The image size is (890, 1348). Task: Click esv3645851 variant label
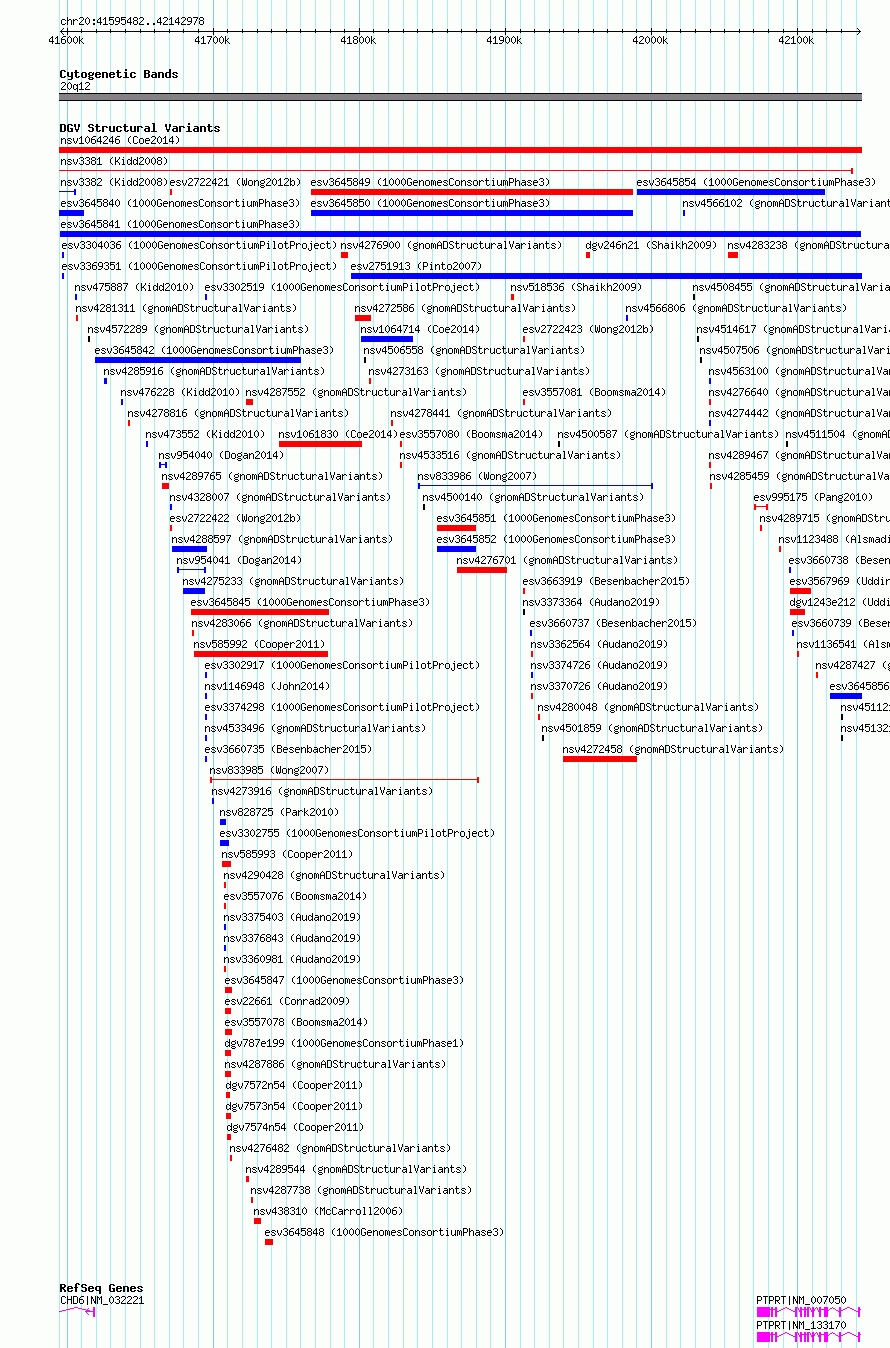pyautogui.click(x=556, y=518)
